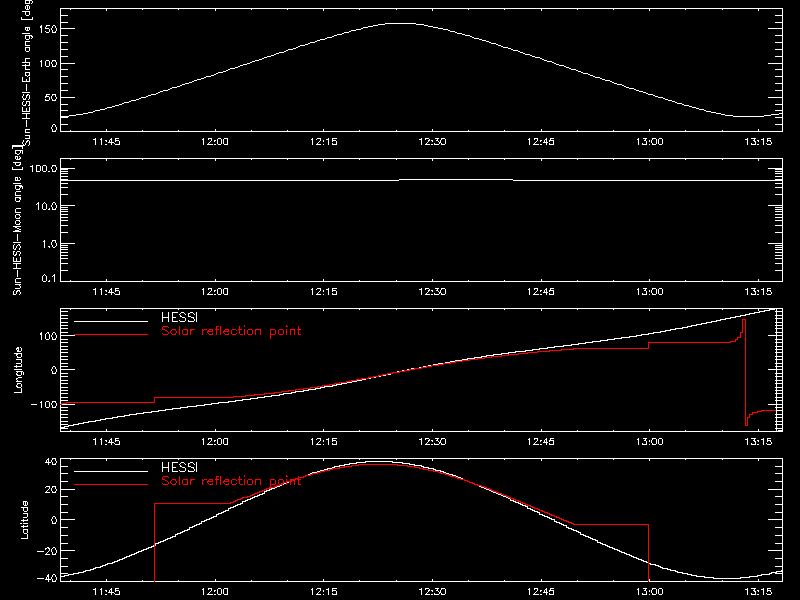Screen dimensions: 800x600
Task: Click white HESSI legend line in Latitude plot
Action: [x=111, y=471]
